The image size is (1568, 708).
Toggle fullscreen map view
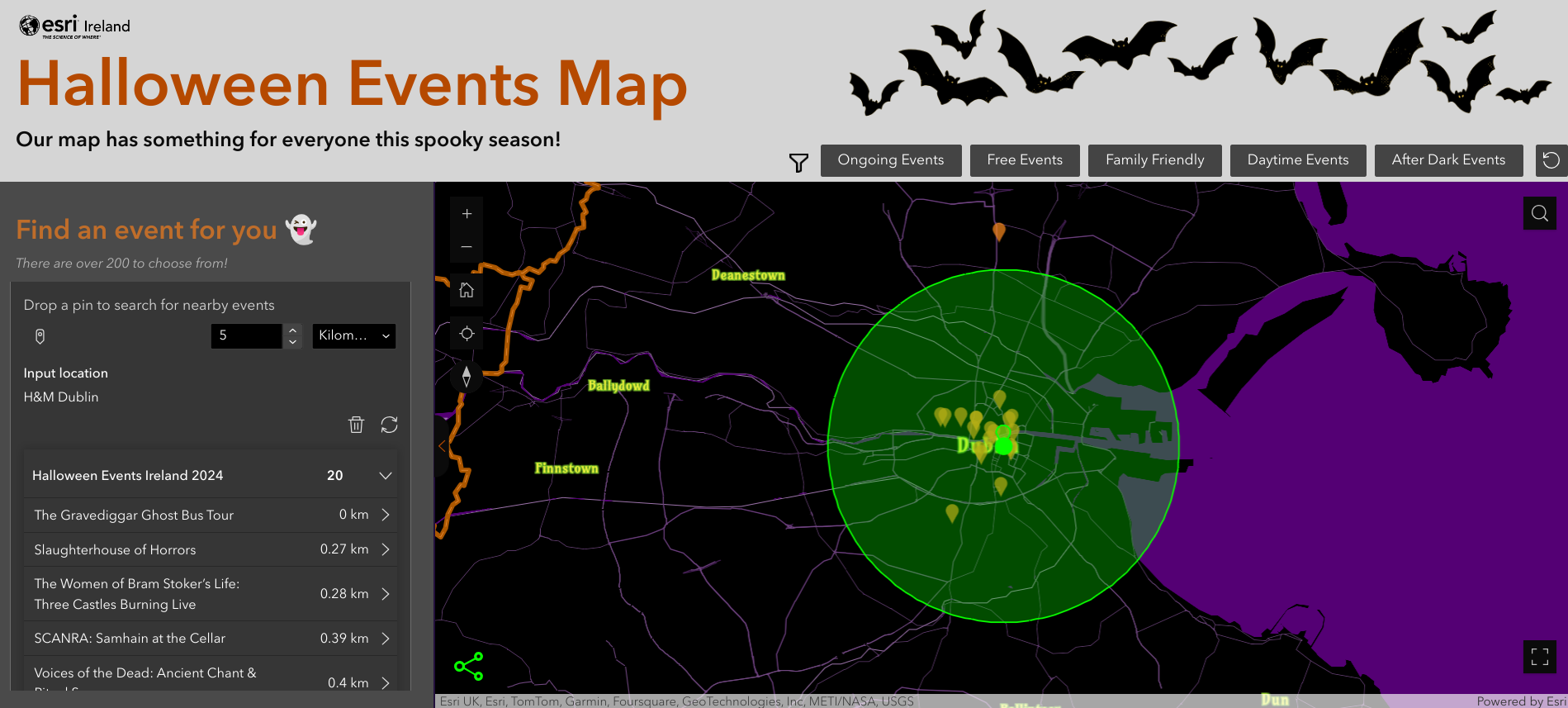(1539, 657)
